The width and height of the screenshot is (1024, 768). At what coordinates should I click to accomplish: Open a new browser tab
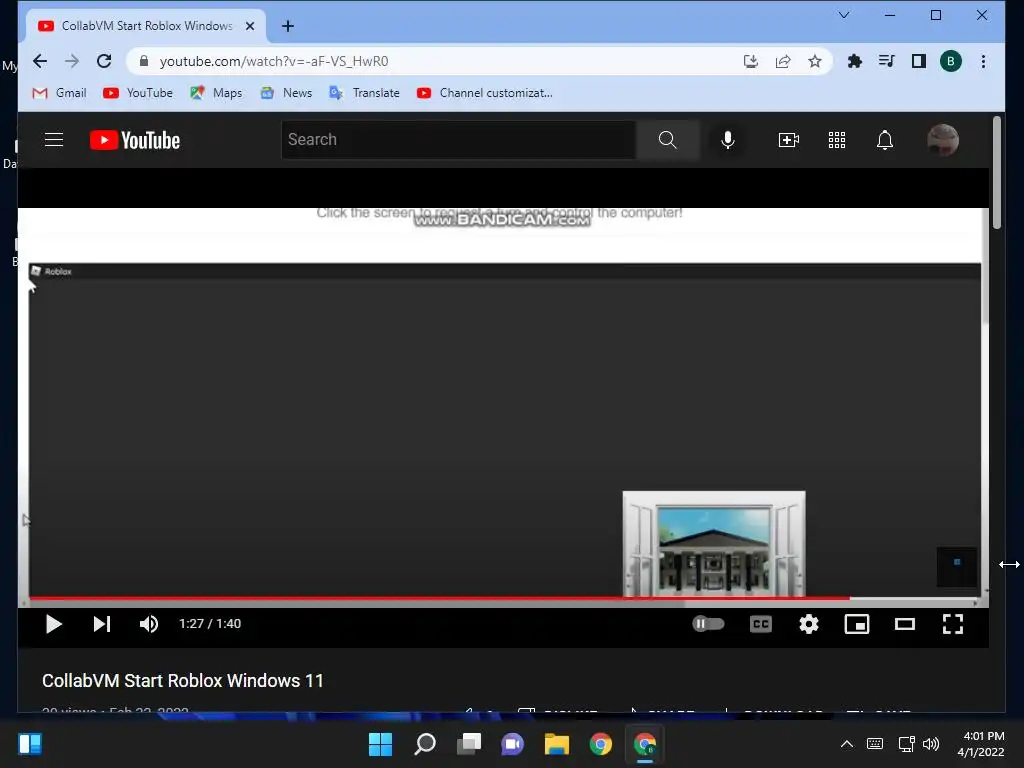point(287,26)
